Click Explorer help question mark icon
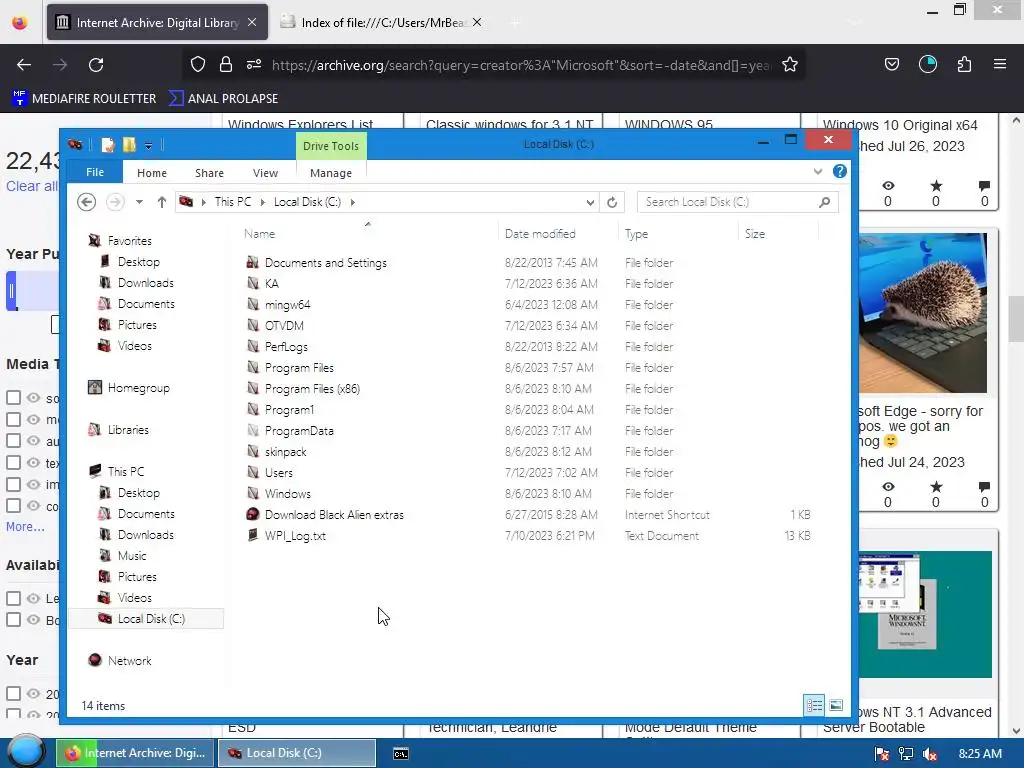1024x768 pixels. 840,171
